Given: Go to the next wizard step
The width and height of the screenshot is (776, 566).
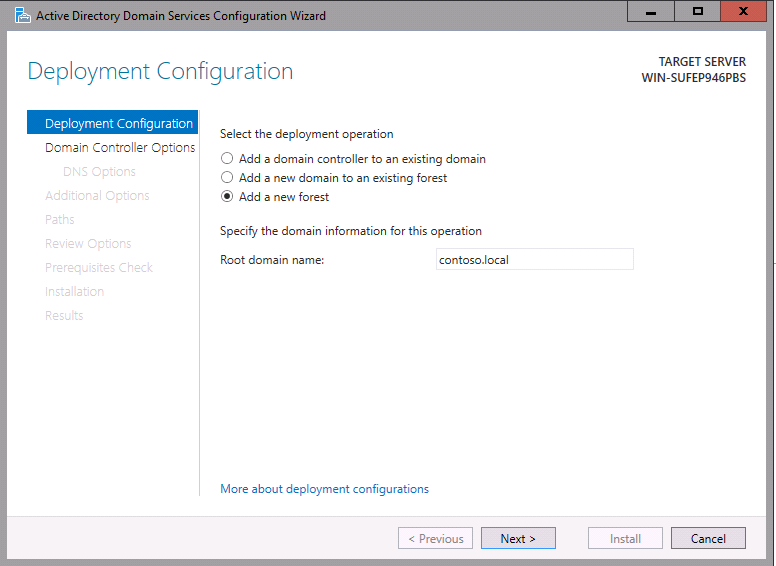Looking at the screenshot, I should [x=518, y=538].
